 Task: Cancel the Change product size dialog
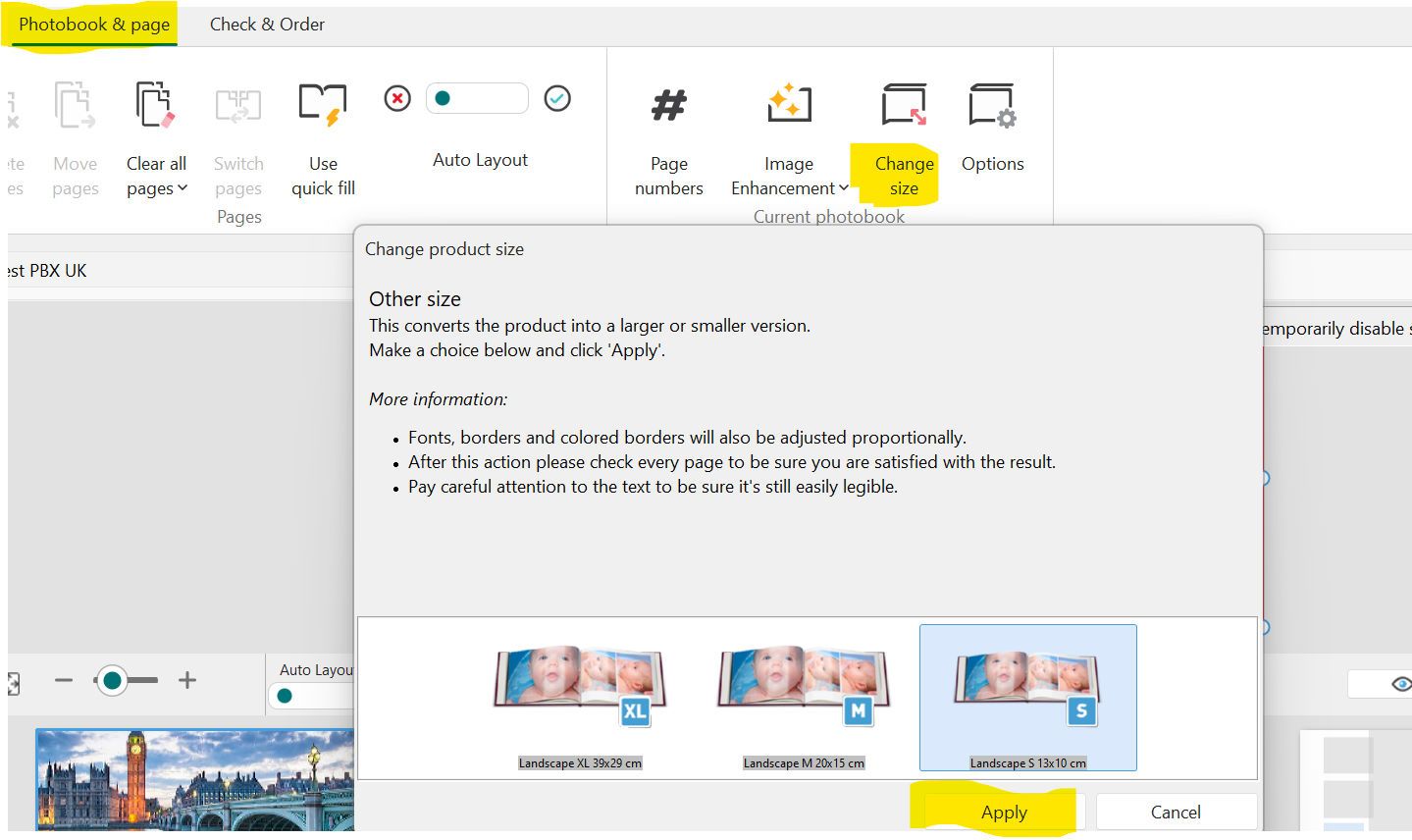coord(1176,812)
